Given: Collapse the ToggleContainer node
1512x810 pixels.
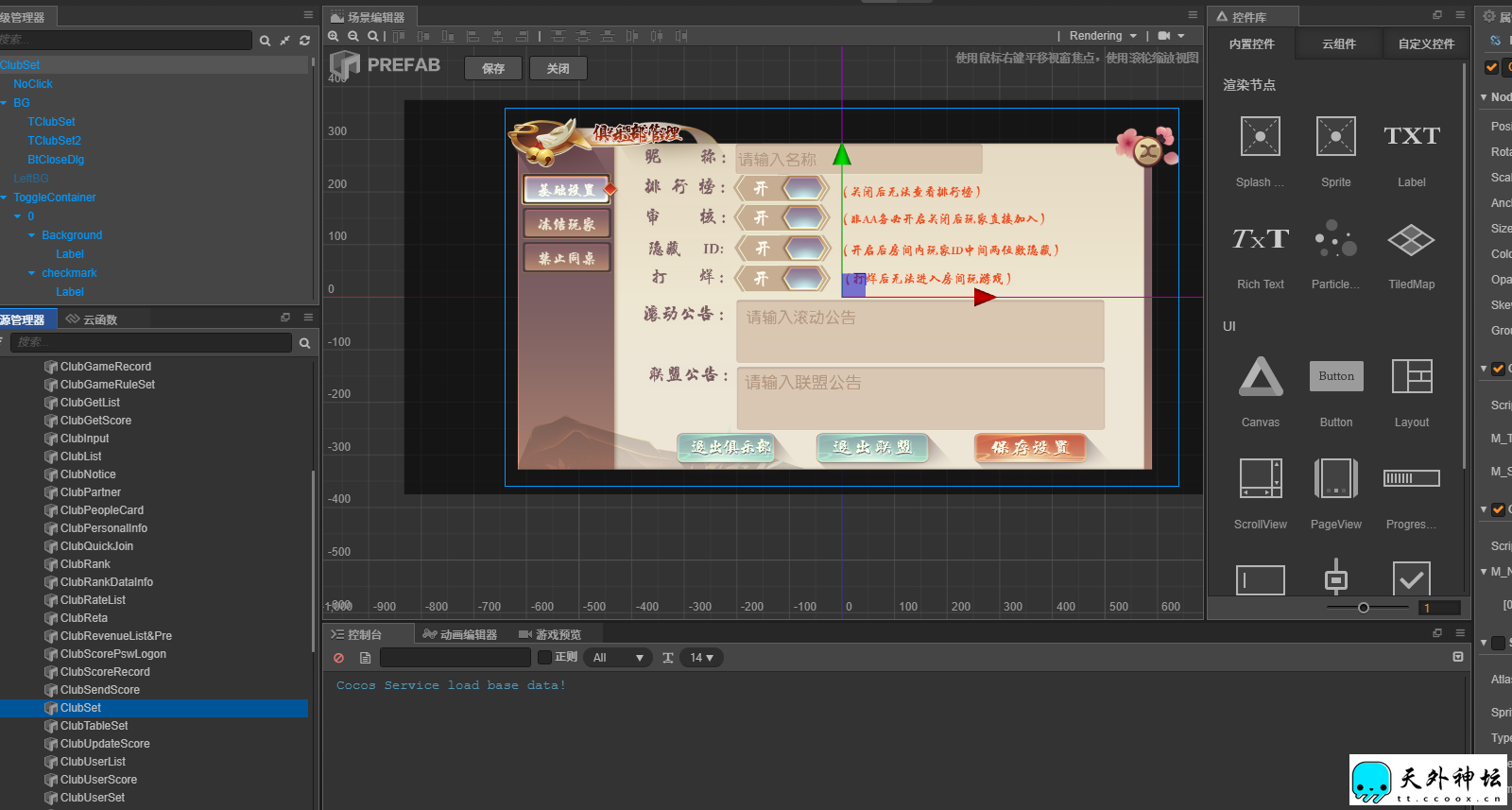Looking at the screenshot, I should 4,198.
